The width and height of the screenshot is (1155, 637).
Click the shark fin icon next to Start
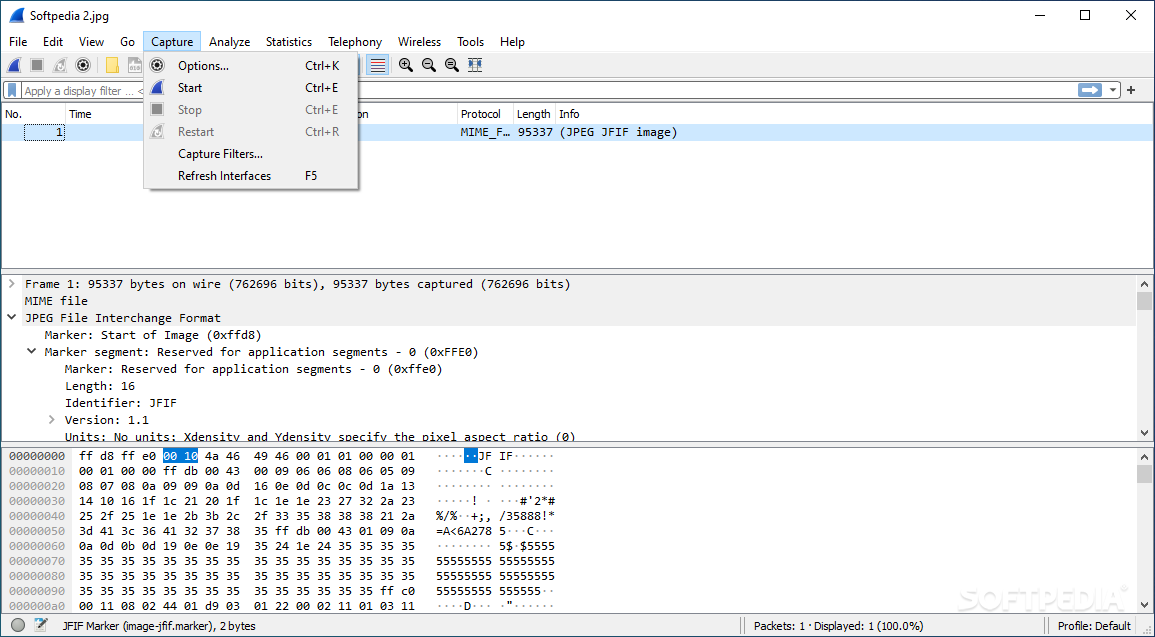[157, 88]
